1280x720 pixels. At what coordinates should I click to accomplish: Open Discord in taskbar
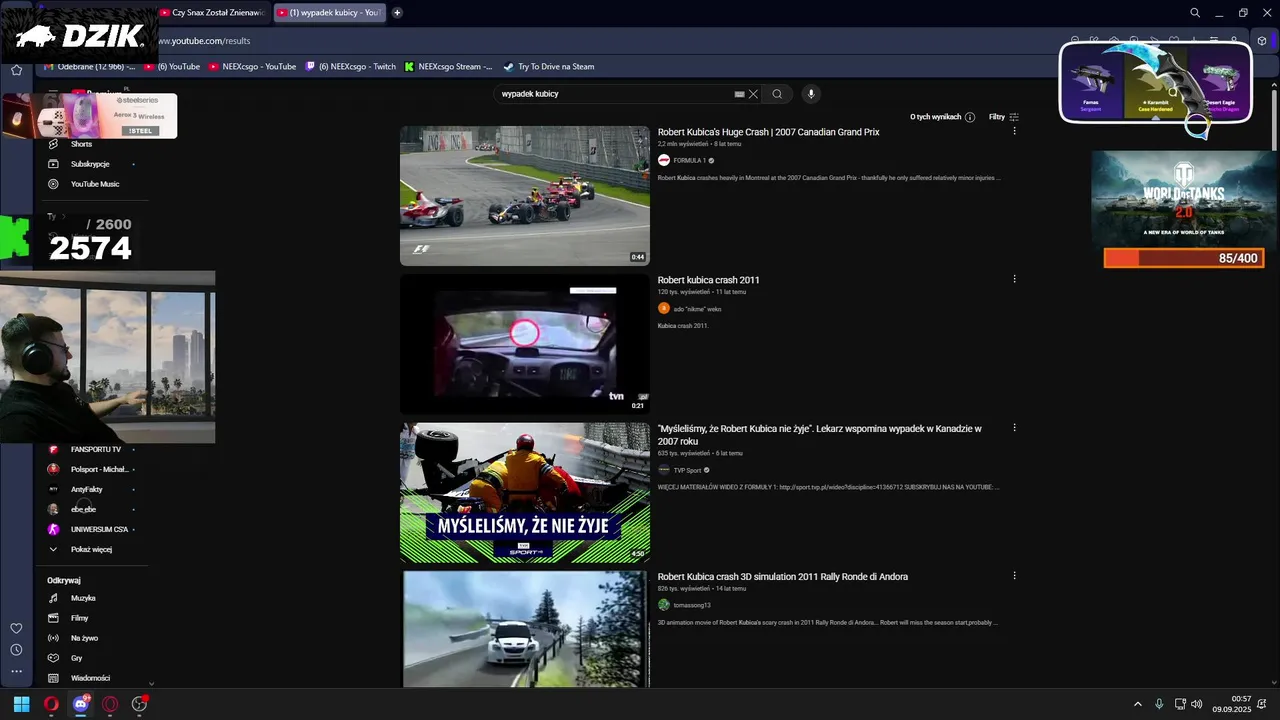pyautogui.click(x=81, y=704)
